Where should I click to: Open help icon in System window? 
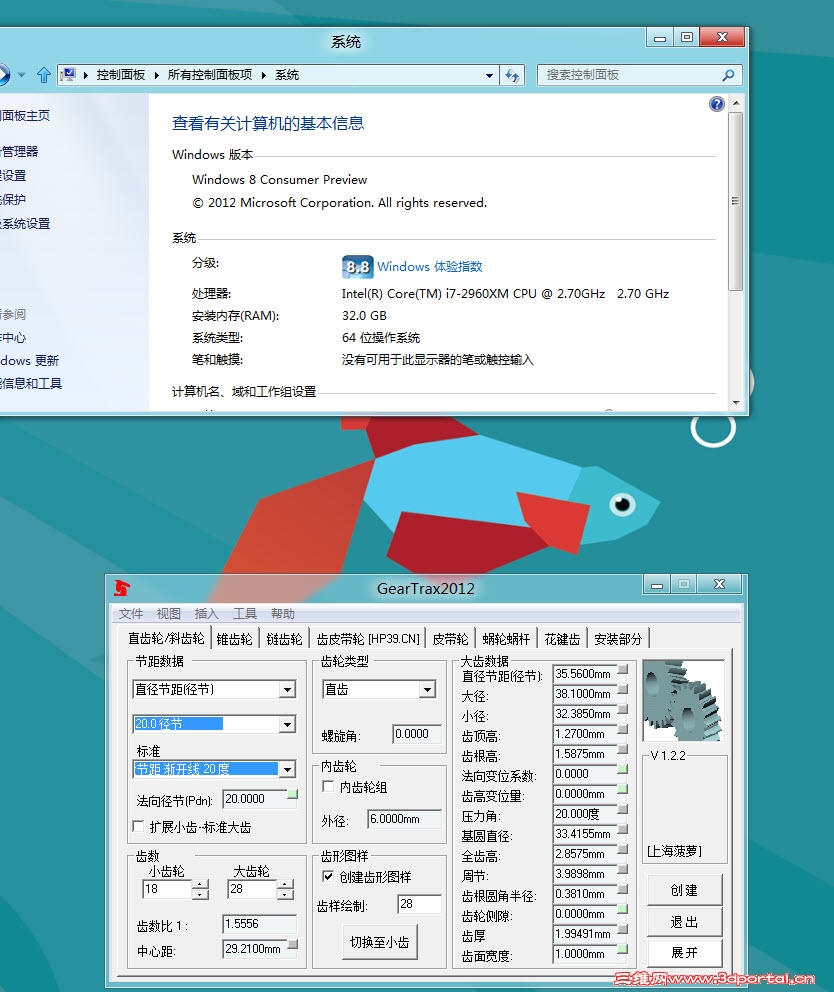[716, 104]
